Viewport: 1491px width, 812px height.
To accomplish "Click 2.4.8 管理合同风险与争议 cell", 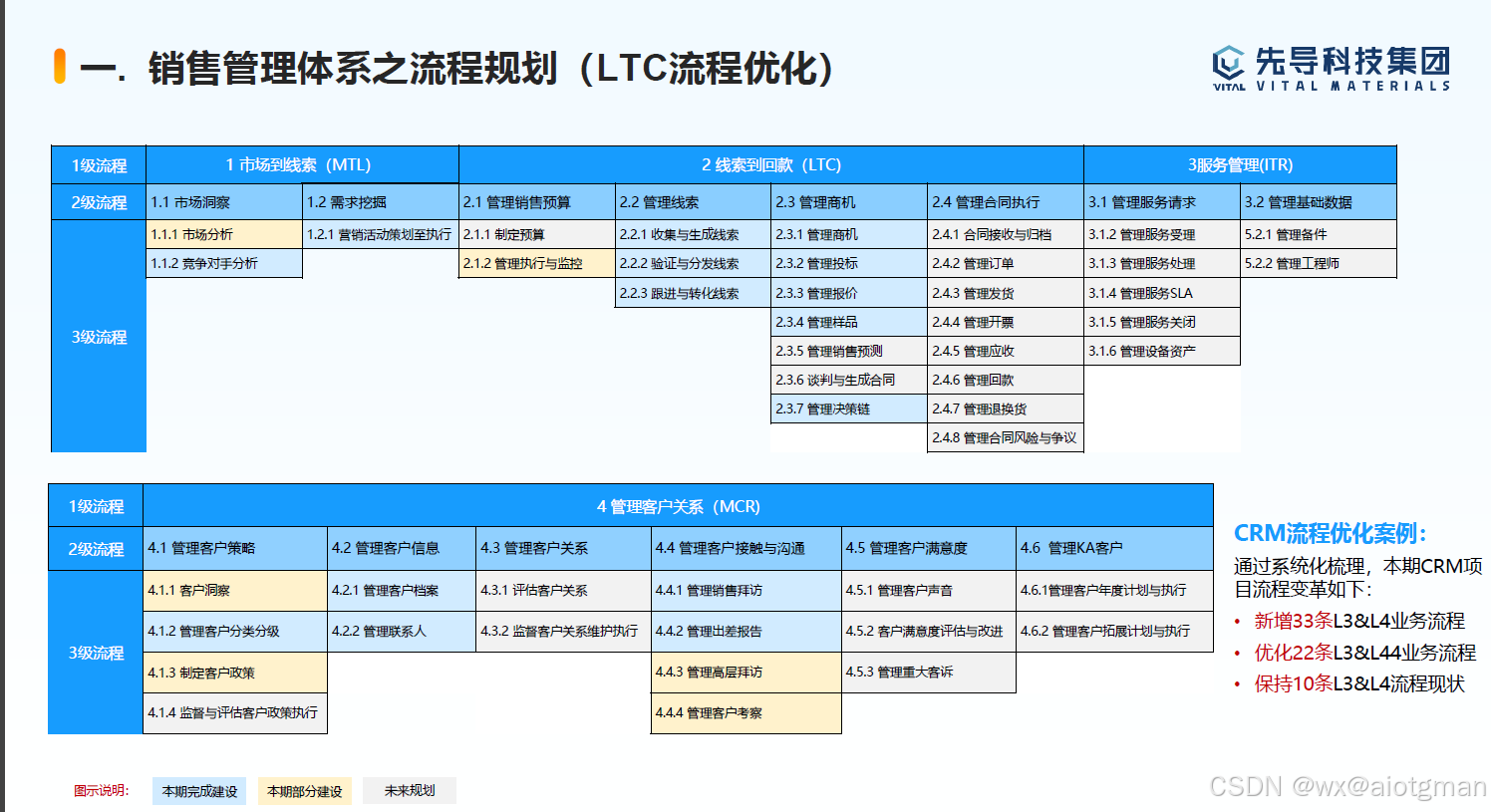I will pyautogui.click(x=1006, y=437).
